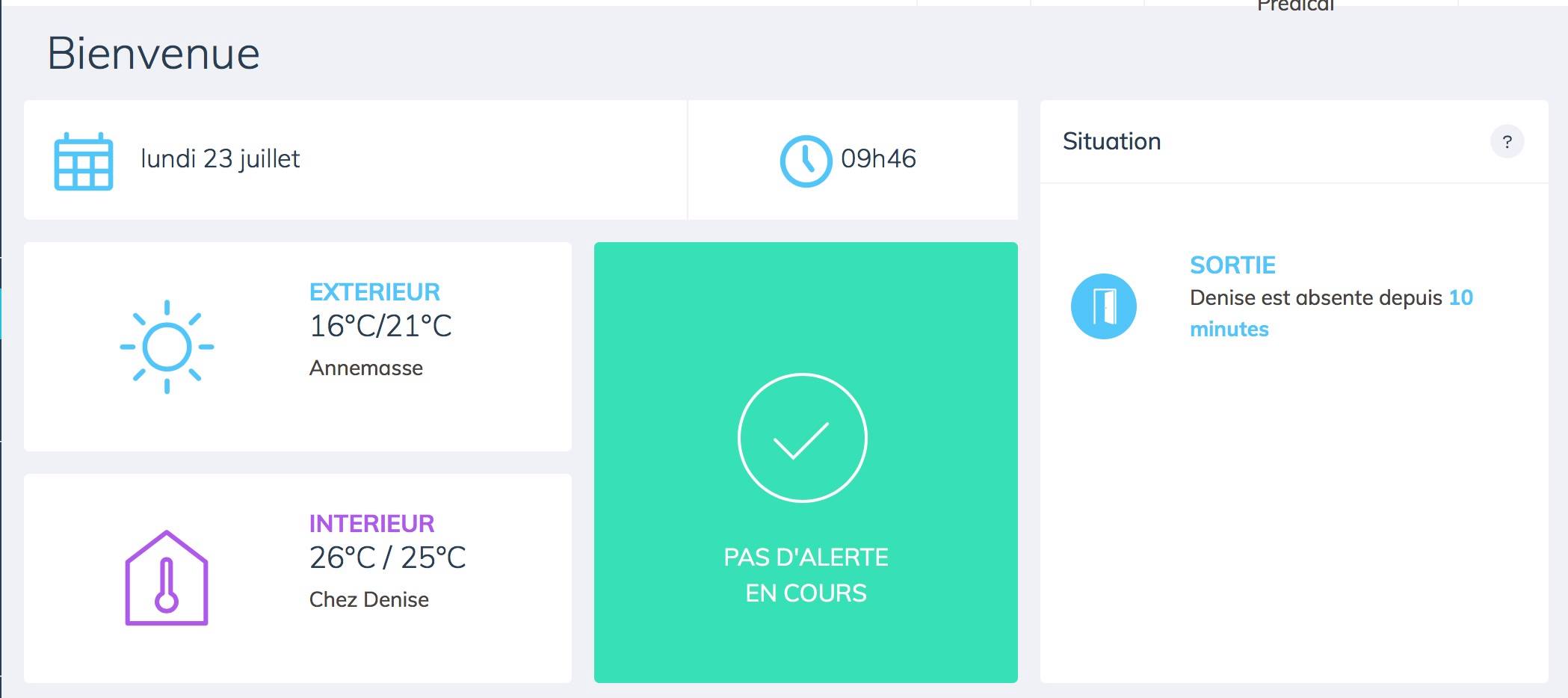Click the EXTERIEUR label
This screenshot has width=1568, height=698.
coord(374,291)
